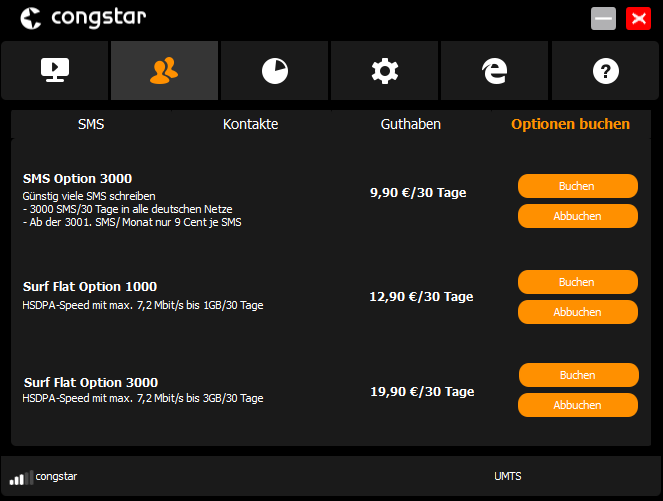663x501 pixels.
Task: Open the usage statistics pie chart icon
Action: click(274, 71)
